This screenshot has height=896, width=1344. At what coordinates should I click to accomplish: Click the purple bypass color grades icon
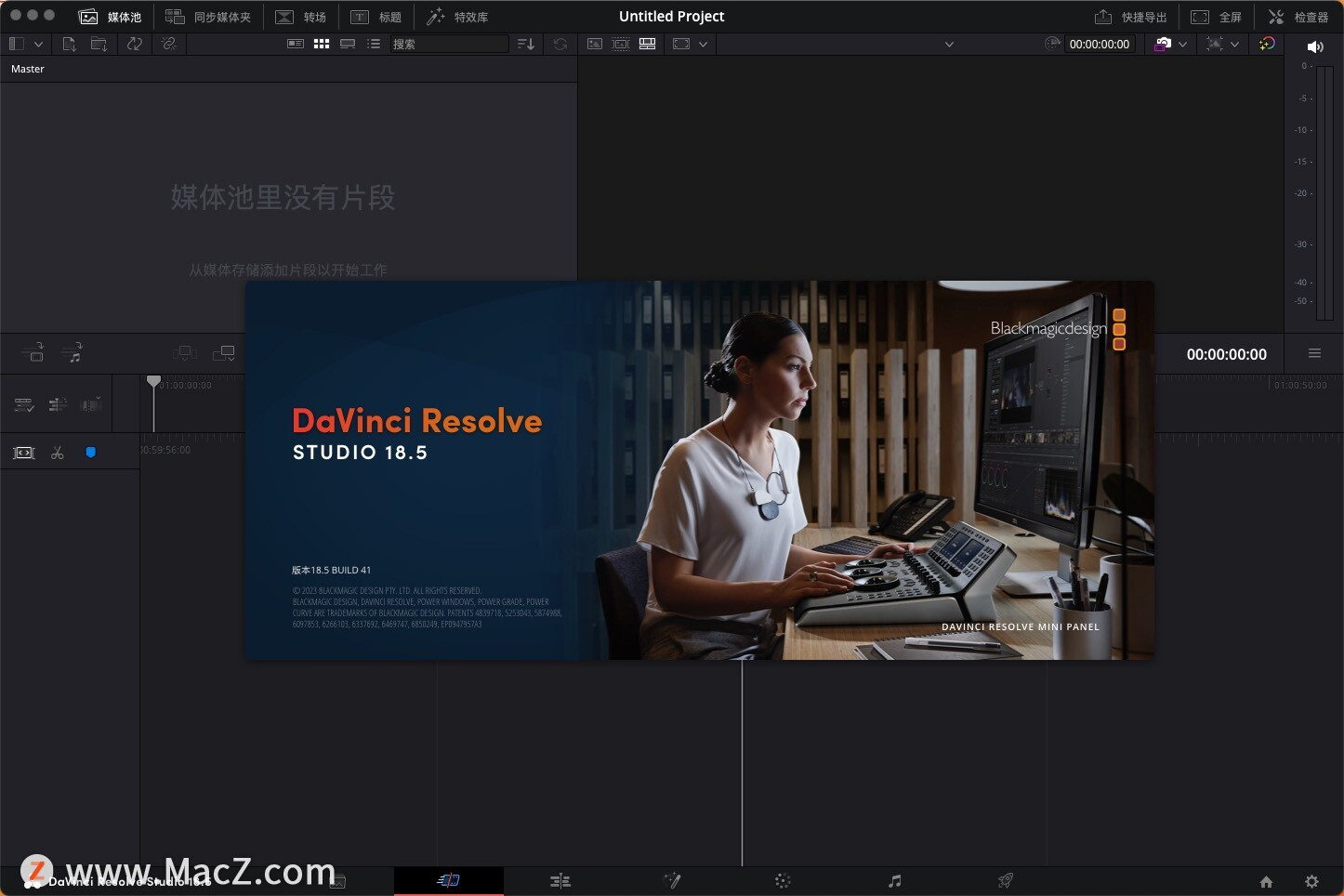click(1162, 44)
